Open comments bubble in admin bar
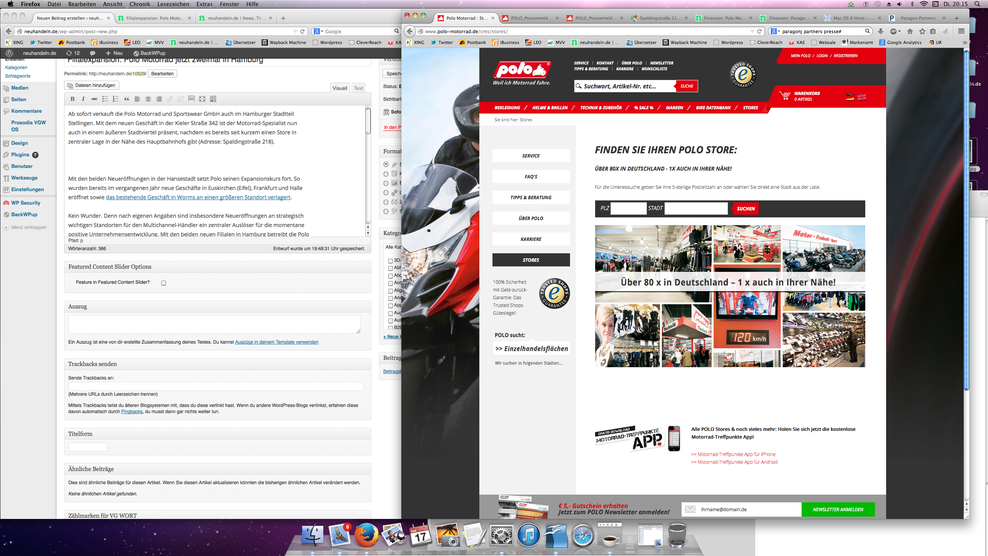This screenshot has height=556, width=988. (x=93, y=53)
